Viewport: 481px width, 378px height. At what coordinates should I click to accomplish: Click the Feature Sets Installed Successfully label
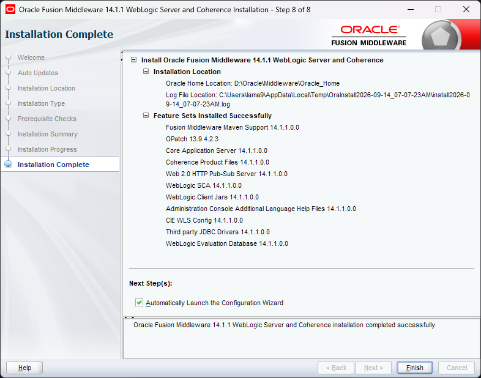tap(212, 115)
